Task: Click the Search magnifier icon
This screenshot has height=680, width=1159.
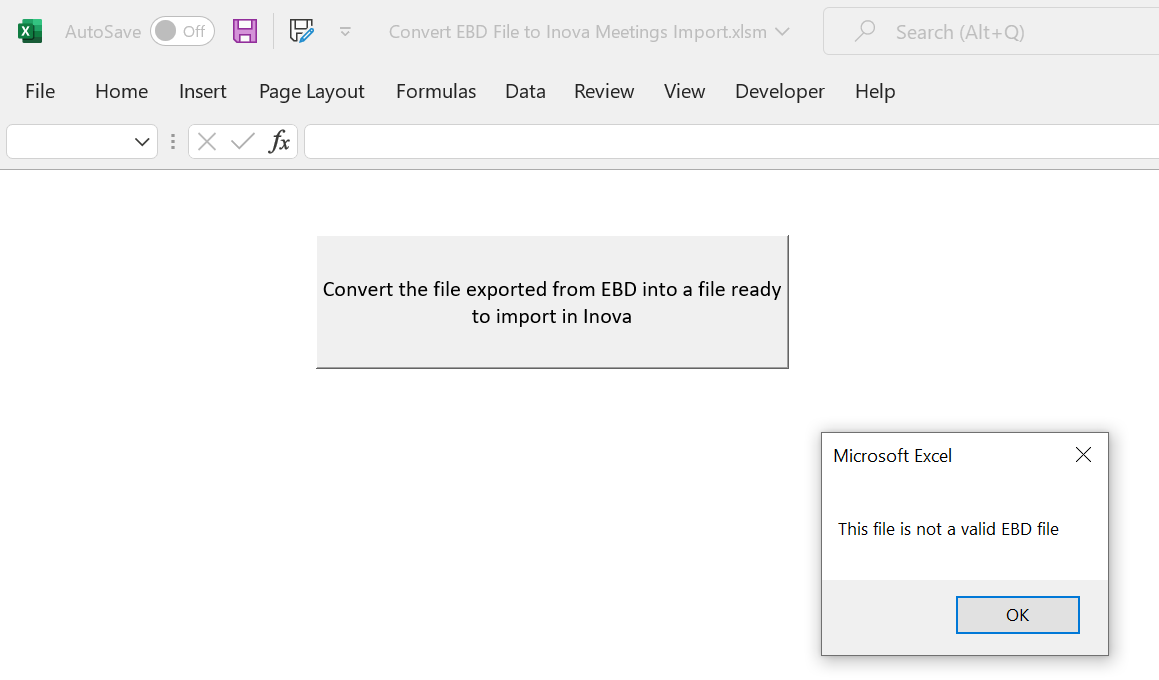Action: [865, 31]
